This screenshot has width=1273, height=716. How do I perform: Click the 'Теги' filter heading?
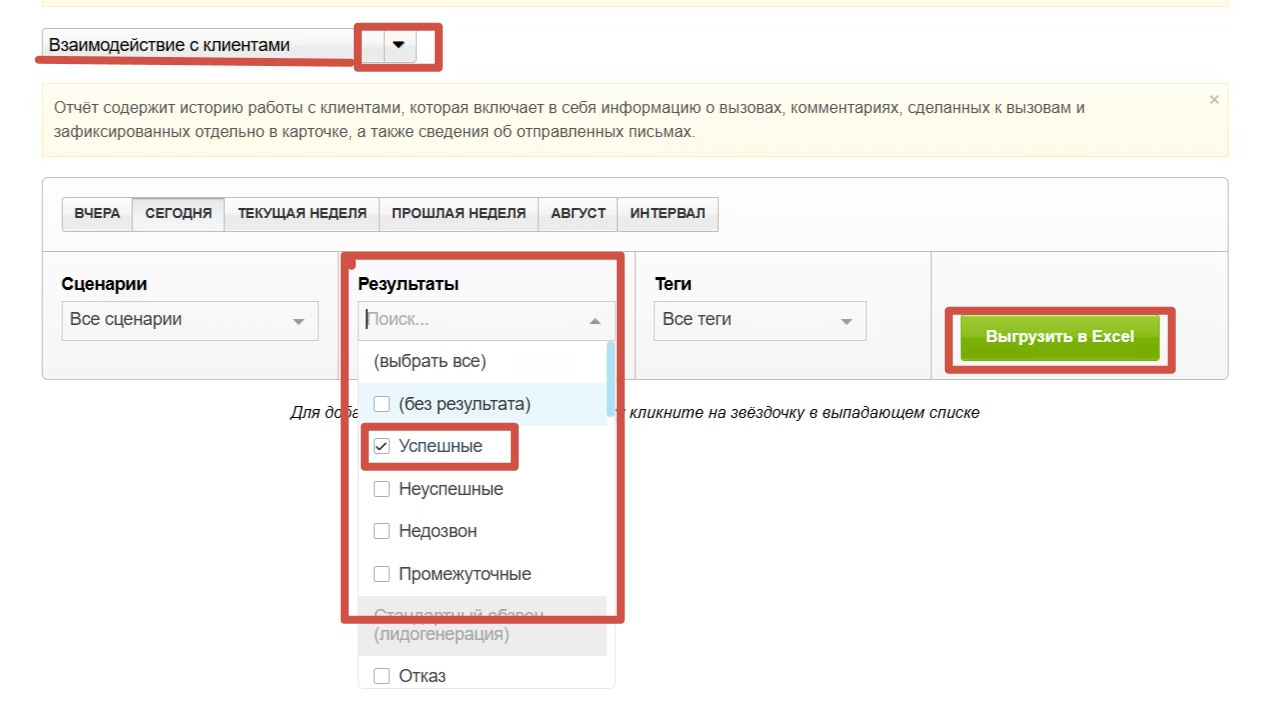673,284
